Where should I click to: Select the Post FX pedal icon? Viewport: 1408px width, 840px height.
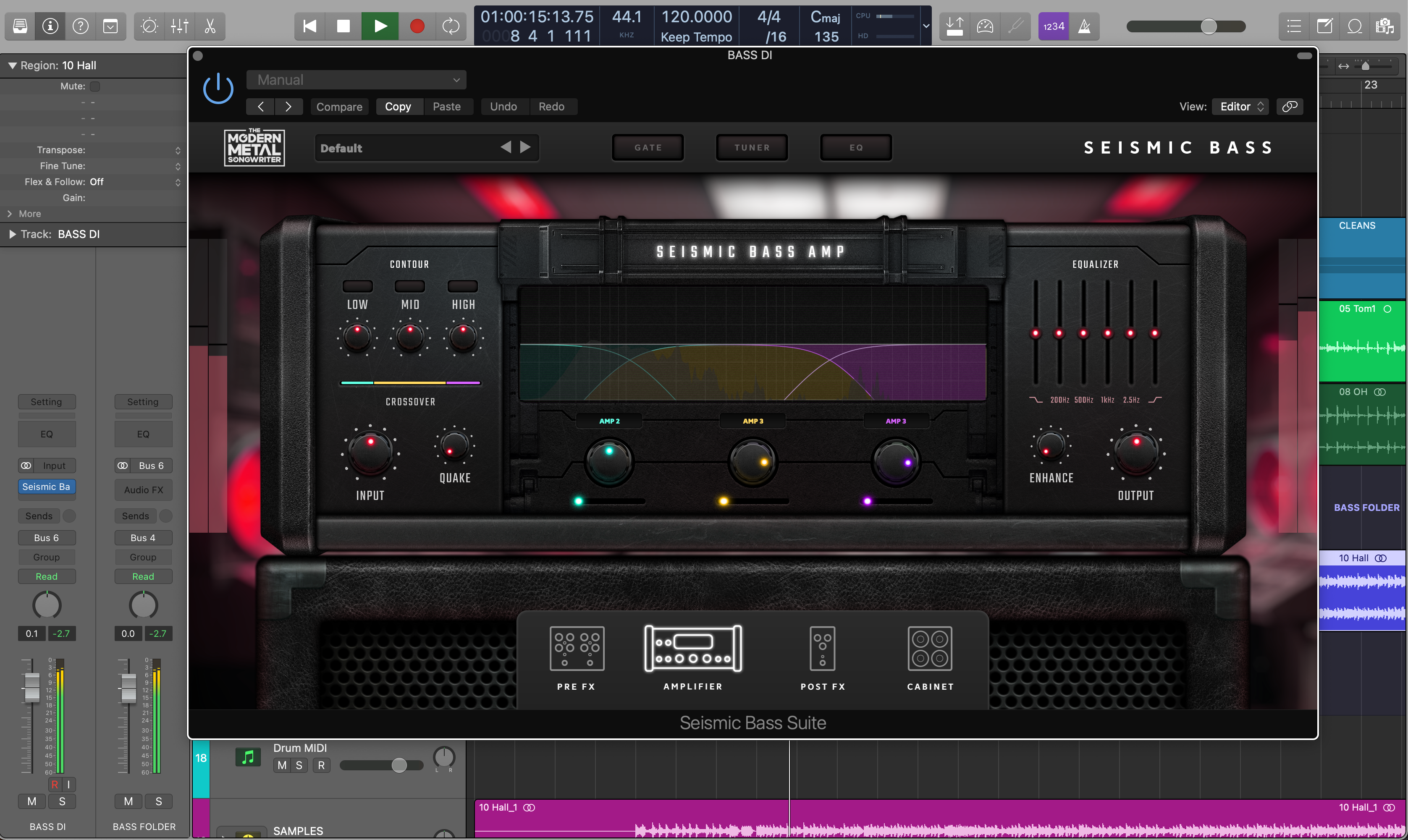(x=822, y=649)
